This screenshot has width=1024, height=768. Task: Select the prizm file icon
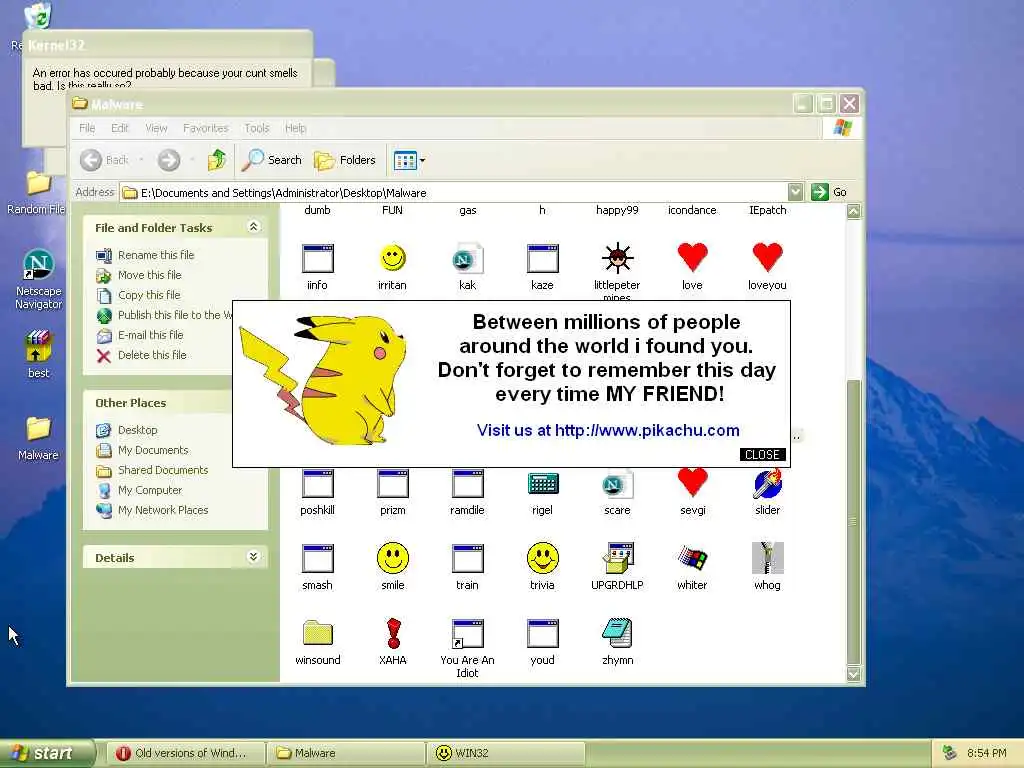[x=392, y=484]
